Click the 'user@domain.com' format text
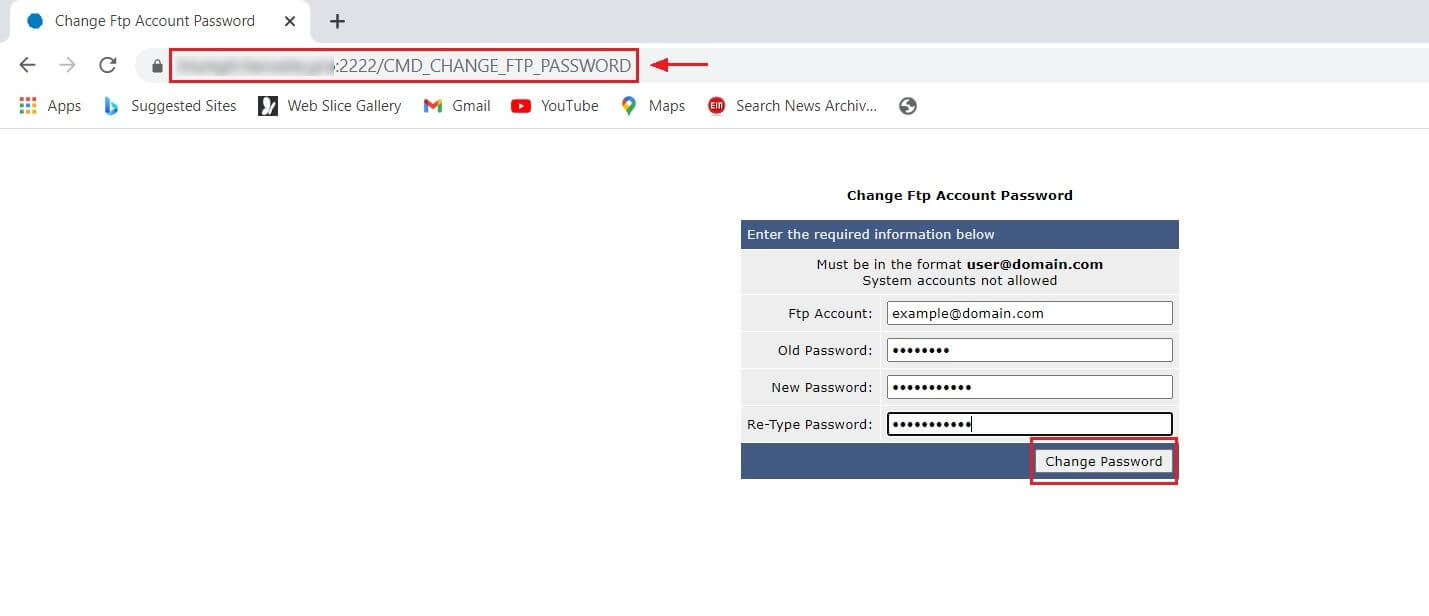 [x=1034, y=264]
